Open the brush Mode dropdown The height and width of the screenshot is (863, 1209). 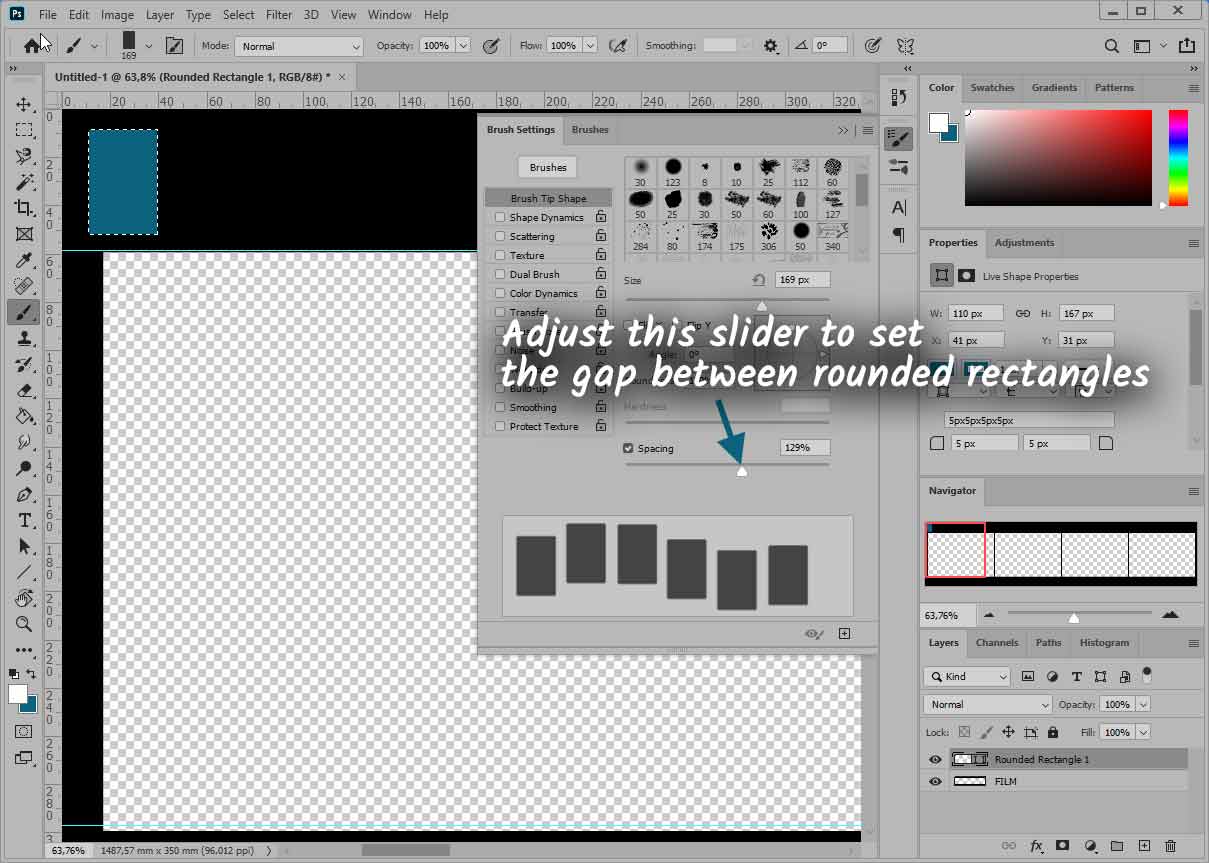coord(299,46)
